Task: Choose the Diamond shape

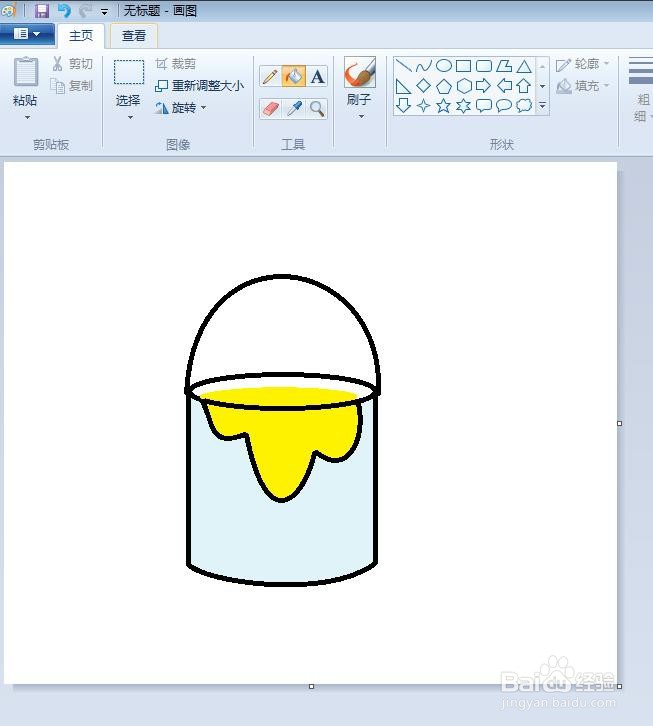Action: coord(423,86)
